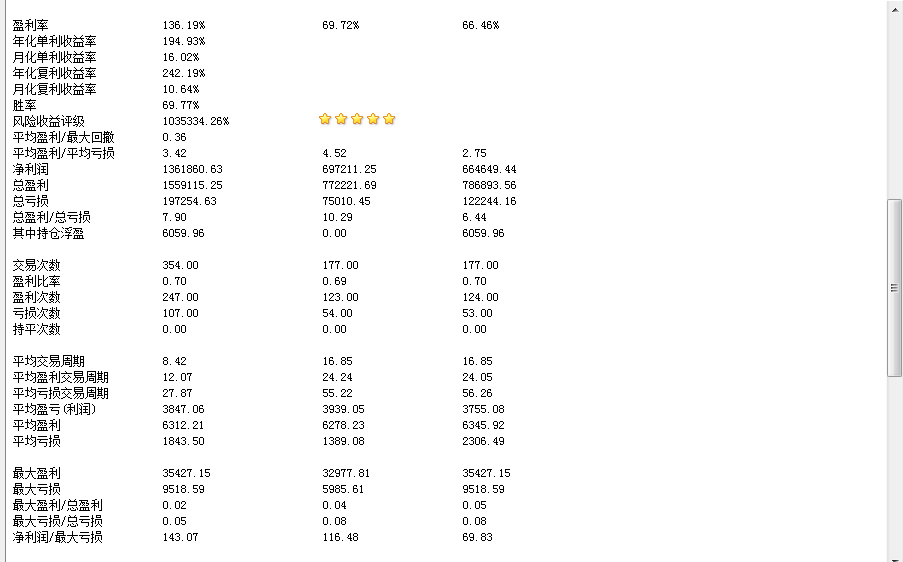The width and height of the screenshot is (903, 562).
Task: Click the first star in 风险收益评级 rating
Action: pos(325,119)
